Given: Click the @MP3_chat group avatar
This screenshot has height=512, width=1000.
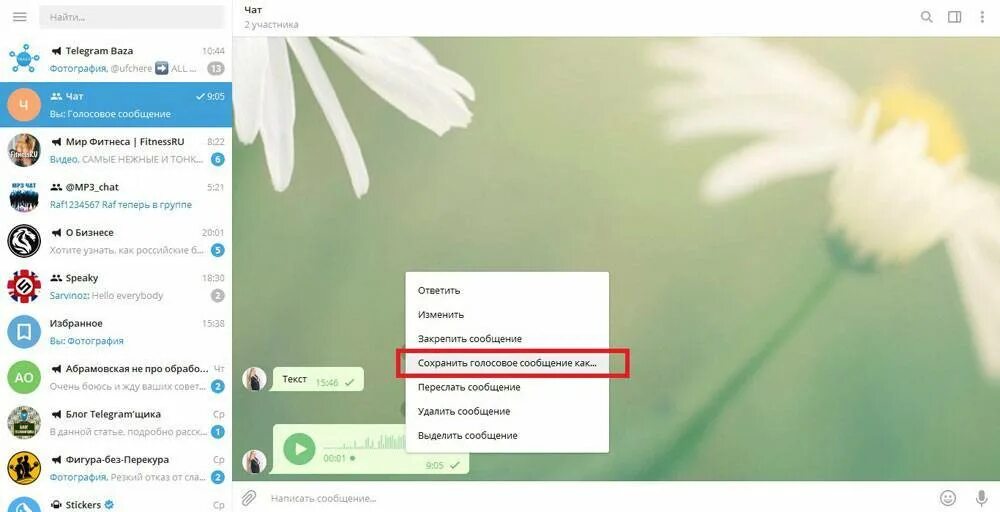Looking at the screenshot, I should click(x=24, y=196).
